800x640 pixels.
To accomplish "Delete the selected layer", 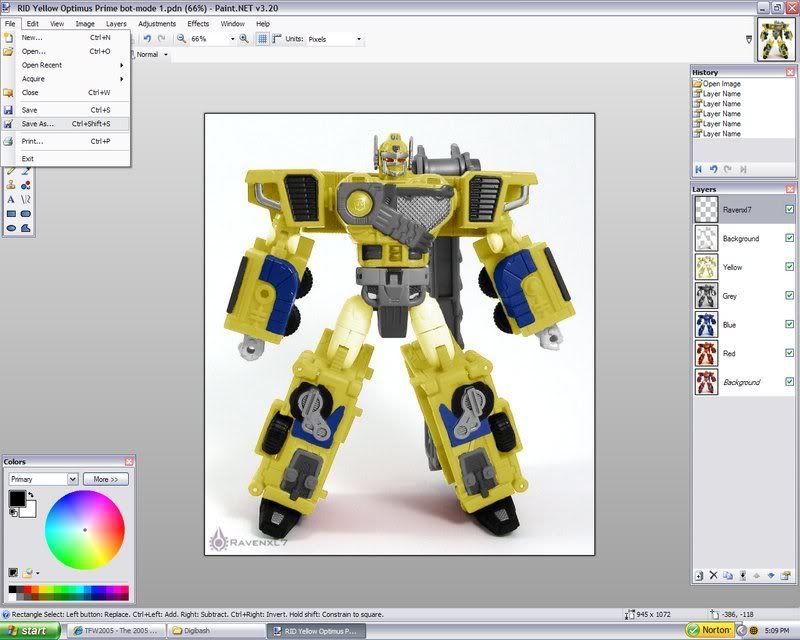I will click(x=713, y=576).
